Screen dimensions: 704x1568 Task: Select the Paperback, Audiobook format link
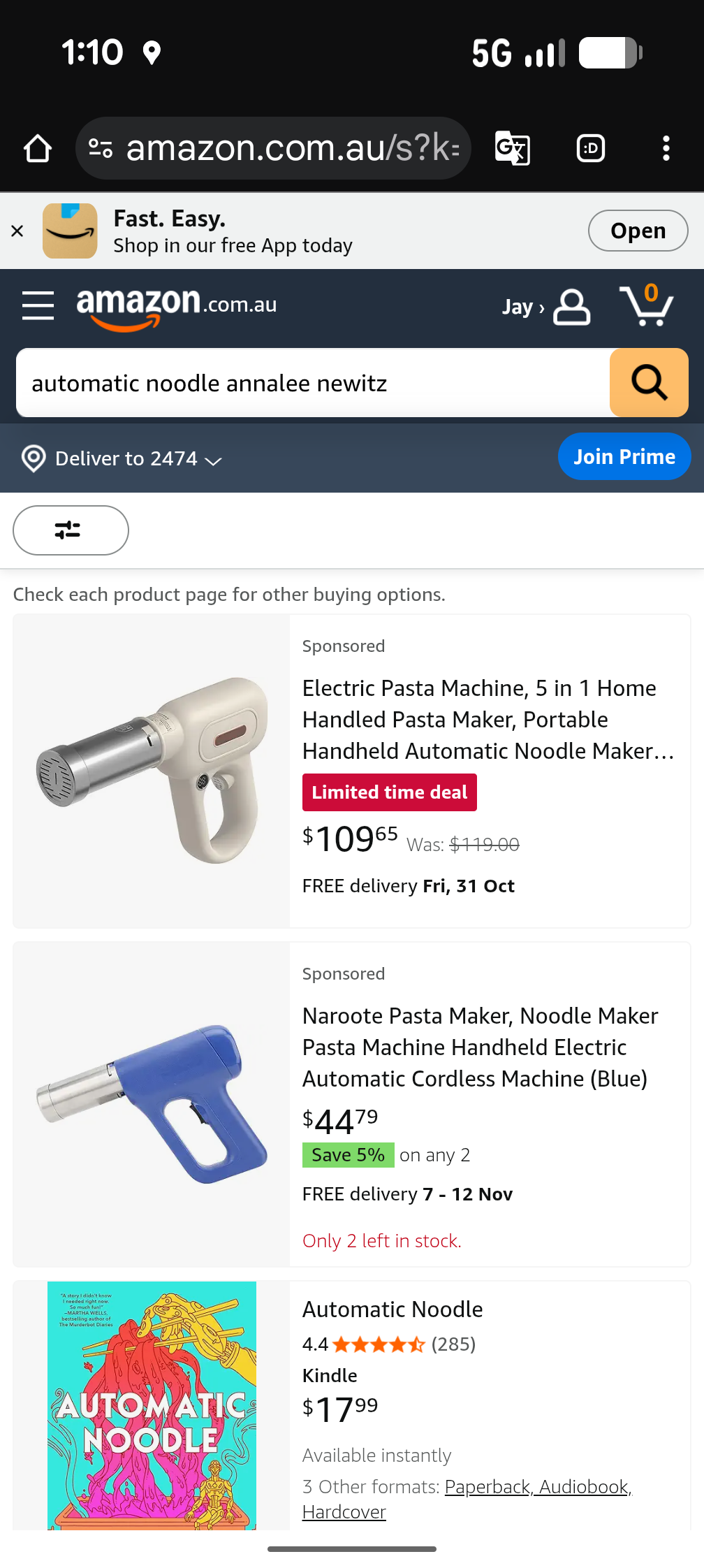coord(538,1486)
